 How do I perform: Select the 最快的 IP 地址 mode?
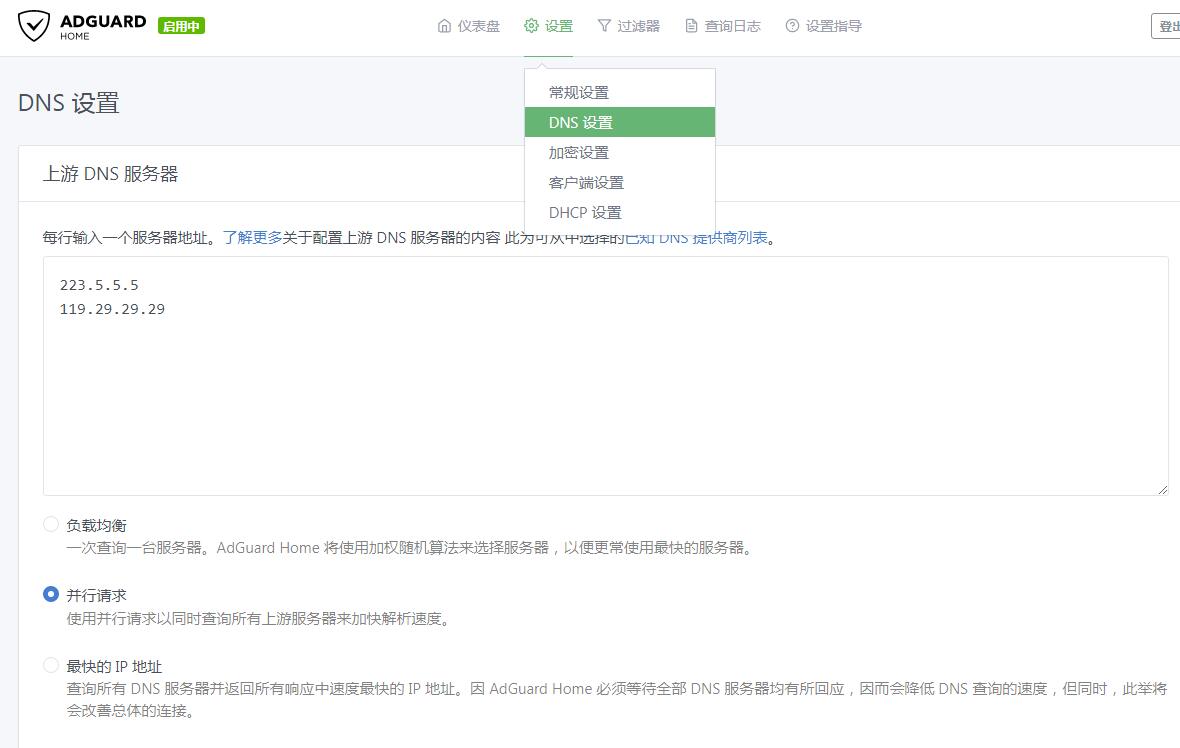click(x=51, y=664)
